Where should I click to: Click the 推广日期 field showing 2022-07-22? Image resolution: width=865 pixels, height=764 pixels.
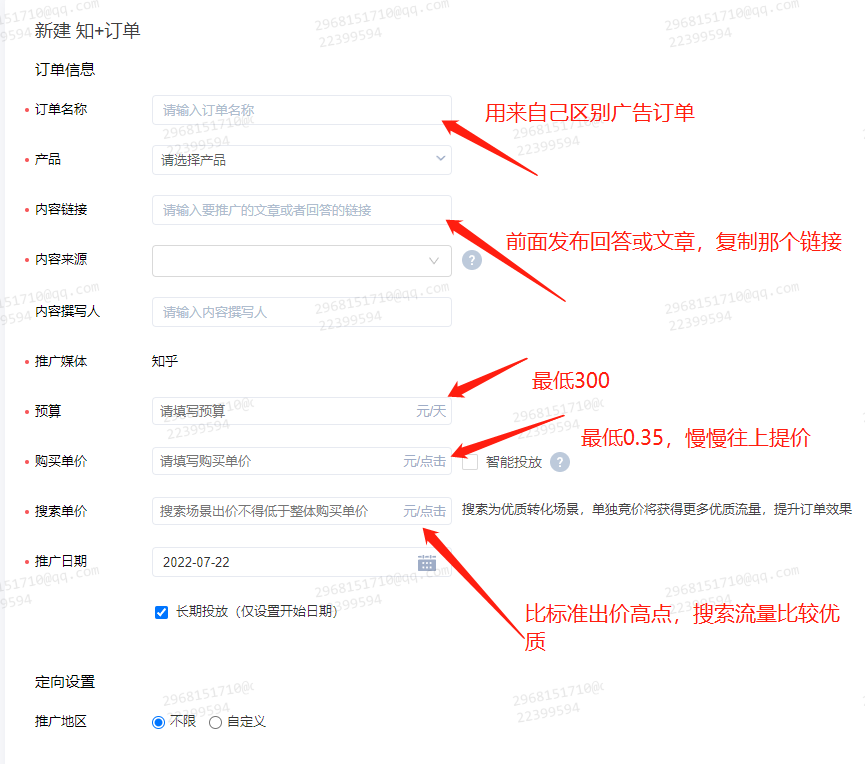tap(302, 562)
